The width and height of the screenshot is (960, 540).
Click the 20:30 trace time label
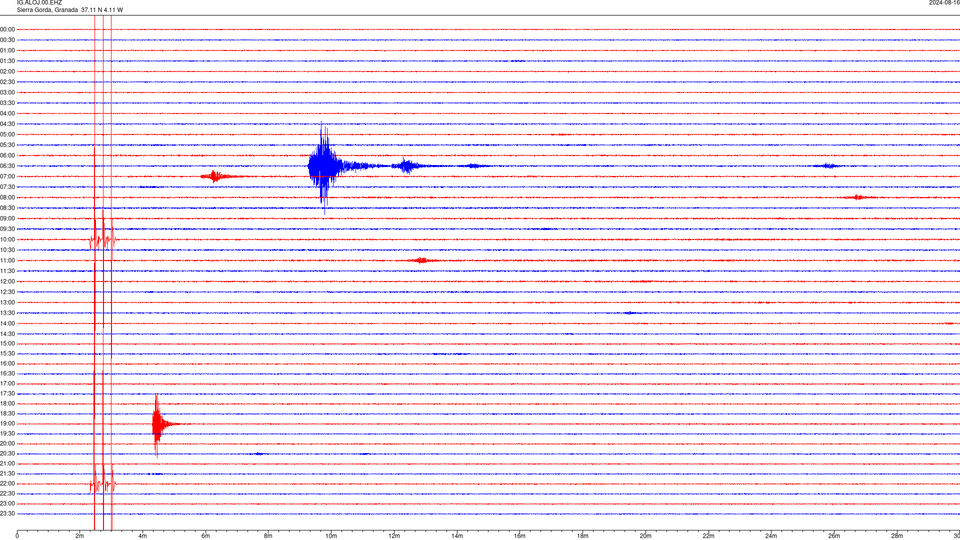7,454
